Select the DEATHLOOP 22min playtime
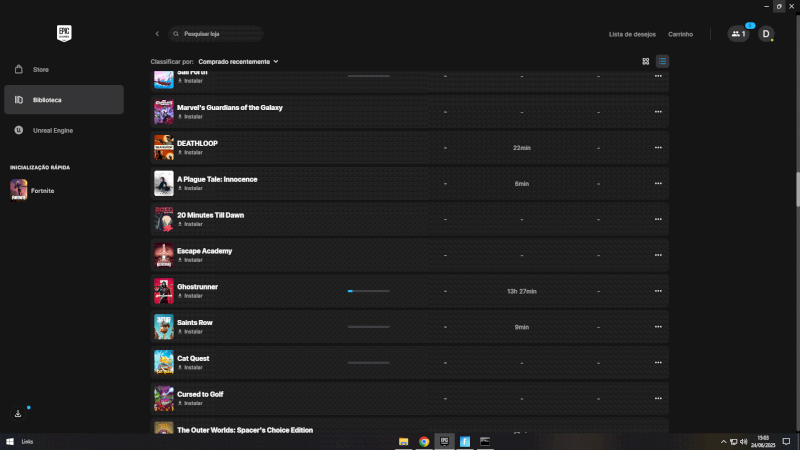Viewport: 800px width, 450px height. tap(521, 148)
